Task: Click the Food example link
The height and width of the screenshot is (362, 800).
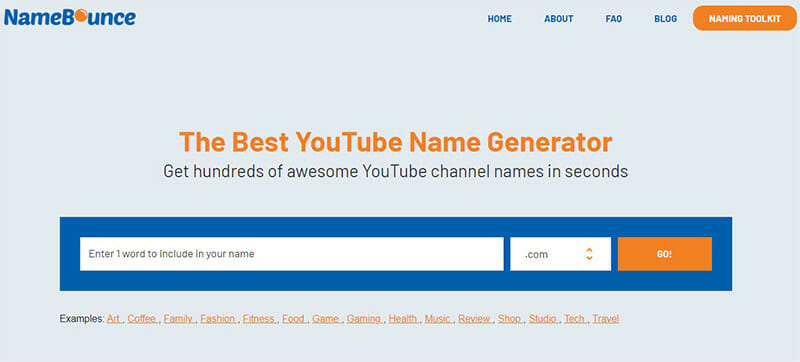Action: point(294,319)
